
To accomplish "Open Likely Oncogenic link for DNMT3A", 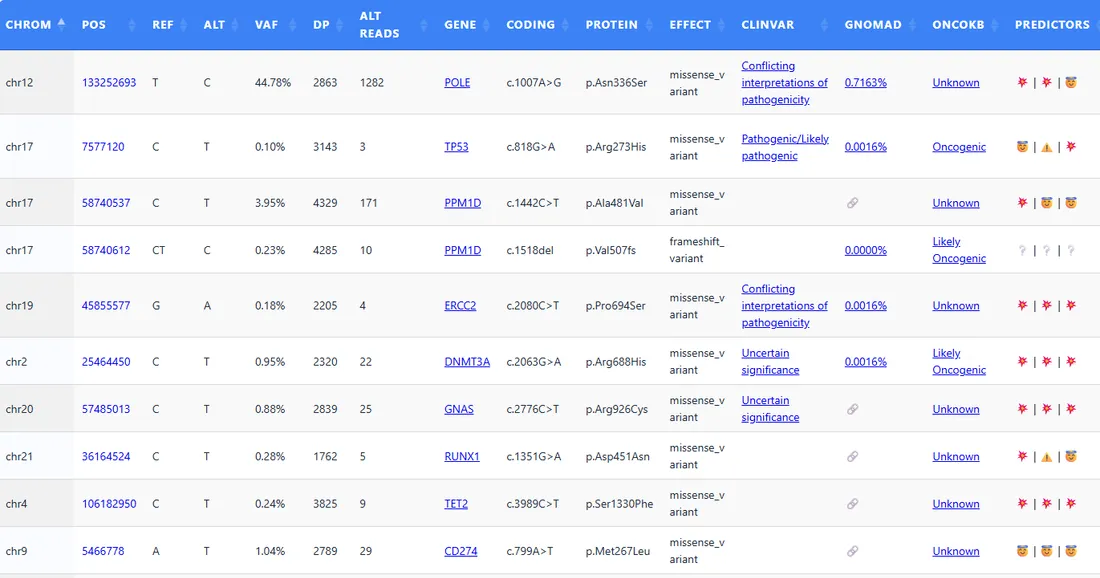I will click(959, 362).
